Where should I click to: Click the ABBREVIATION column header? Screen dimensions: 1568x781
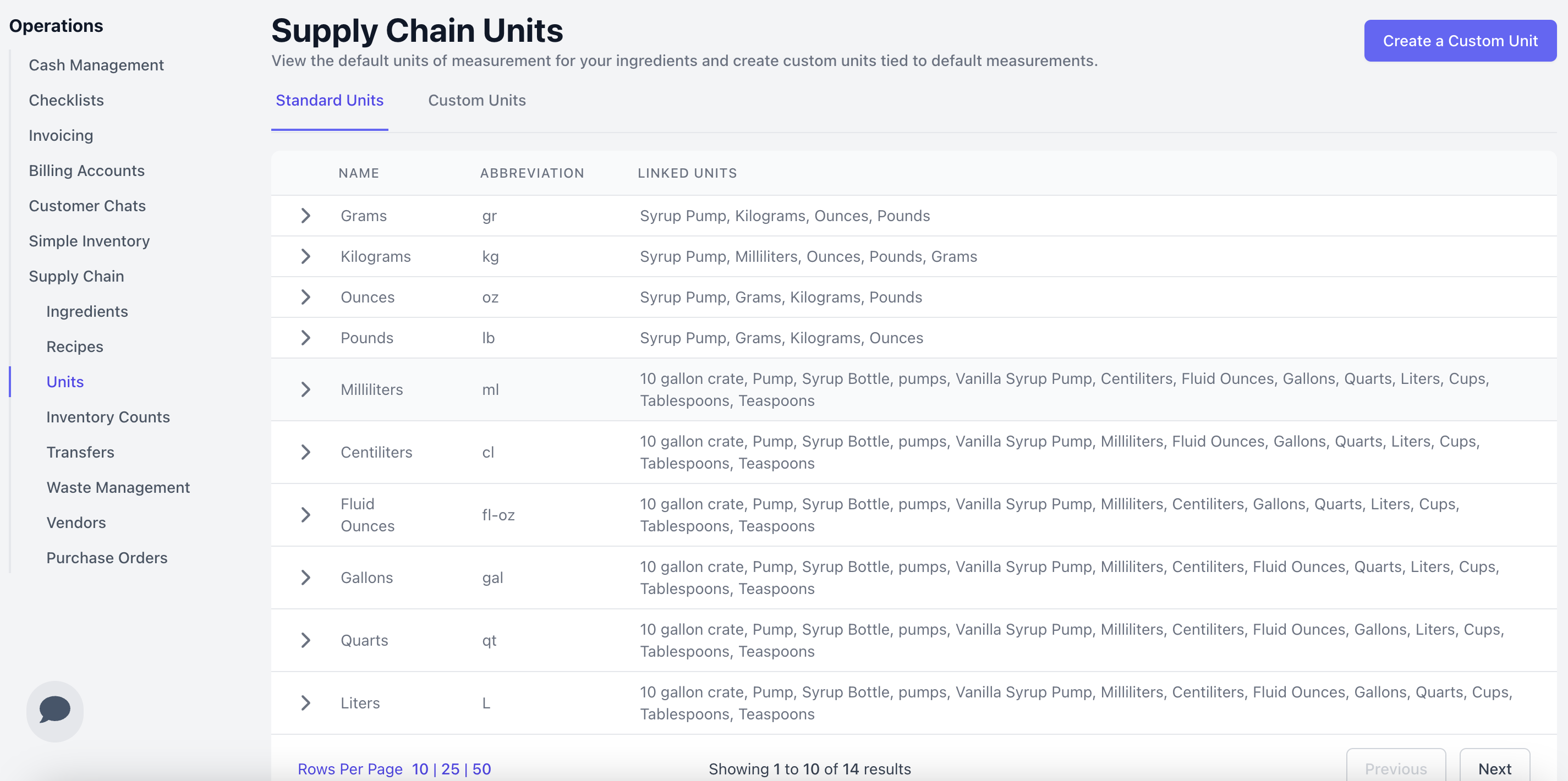click(x=532, y=173)
